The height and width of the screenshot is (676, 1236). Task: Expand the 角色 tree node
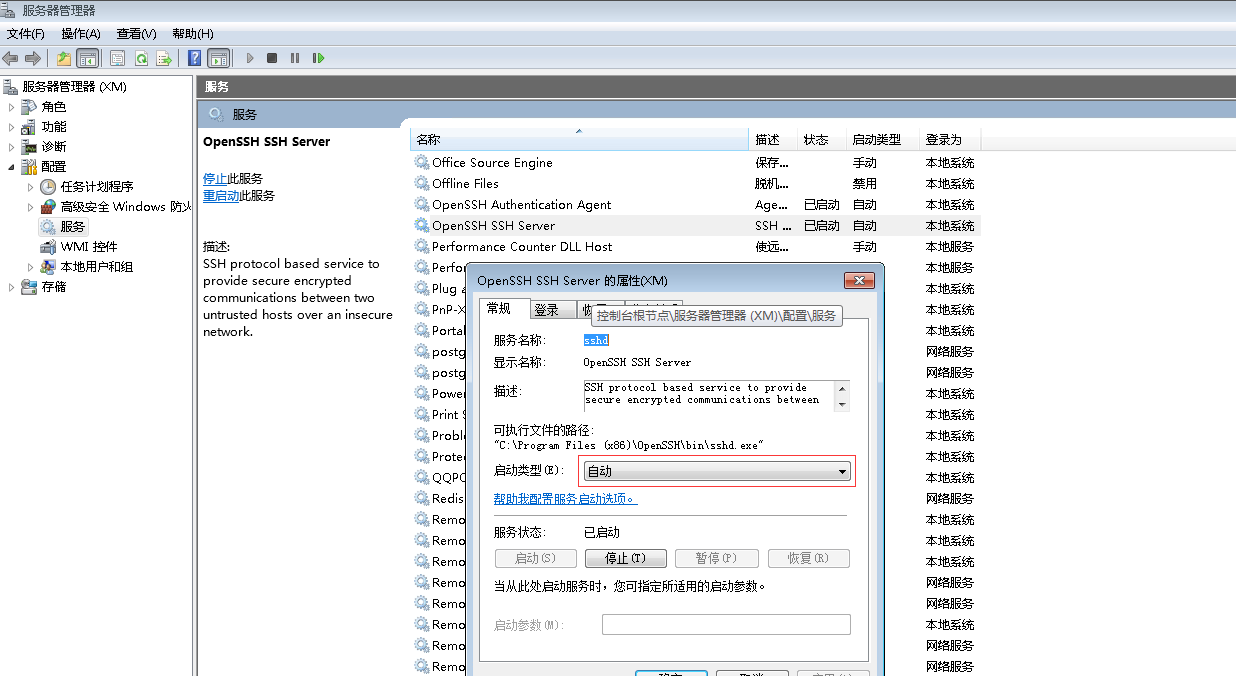[12, 107]
